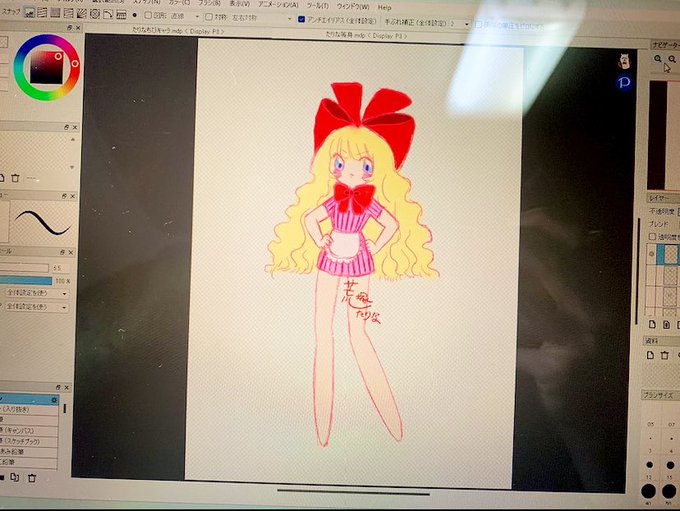Open the ウィンドウ(W) menu
Screen dimensions: 680x511
pos(353,7)
